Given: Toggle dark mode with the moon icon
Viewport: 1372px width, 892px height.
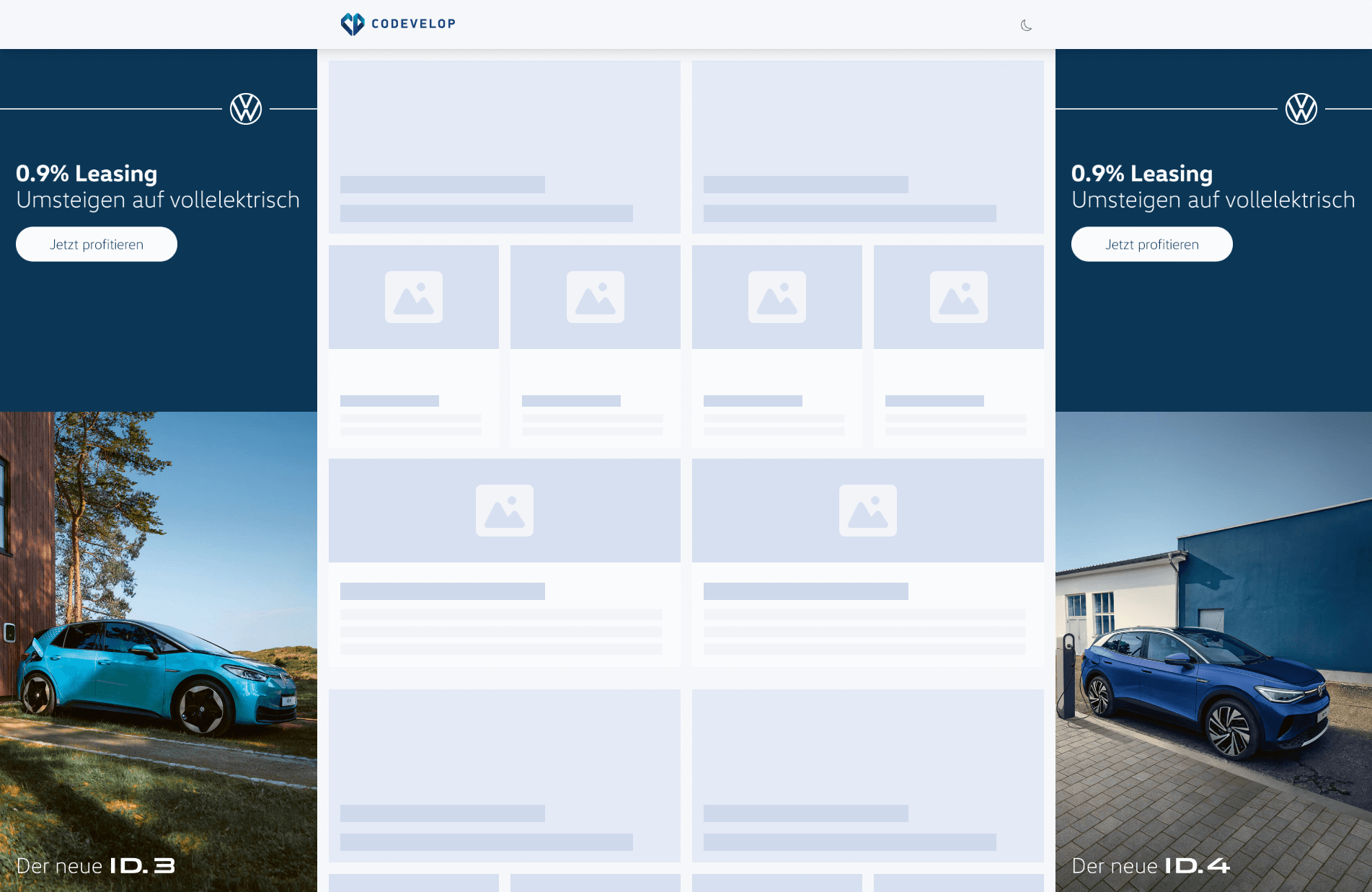Looking at the screenshot, I should [1026, 25].
